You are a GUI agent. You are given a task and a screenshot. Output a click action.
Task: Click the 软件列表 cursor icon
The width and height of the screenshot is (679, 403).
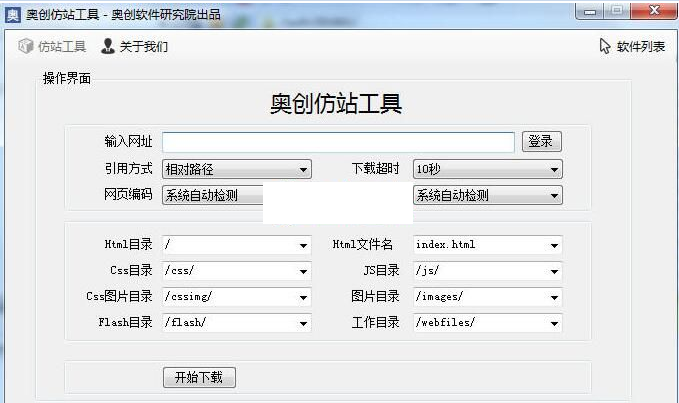(x=605, y=46)
